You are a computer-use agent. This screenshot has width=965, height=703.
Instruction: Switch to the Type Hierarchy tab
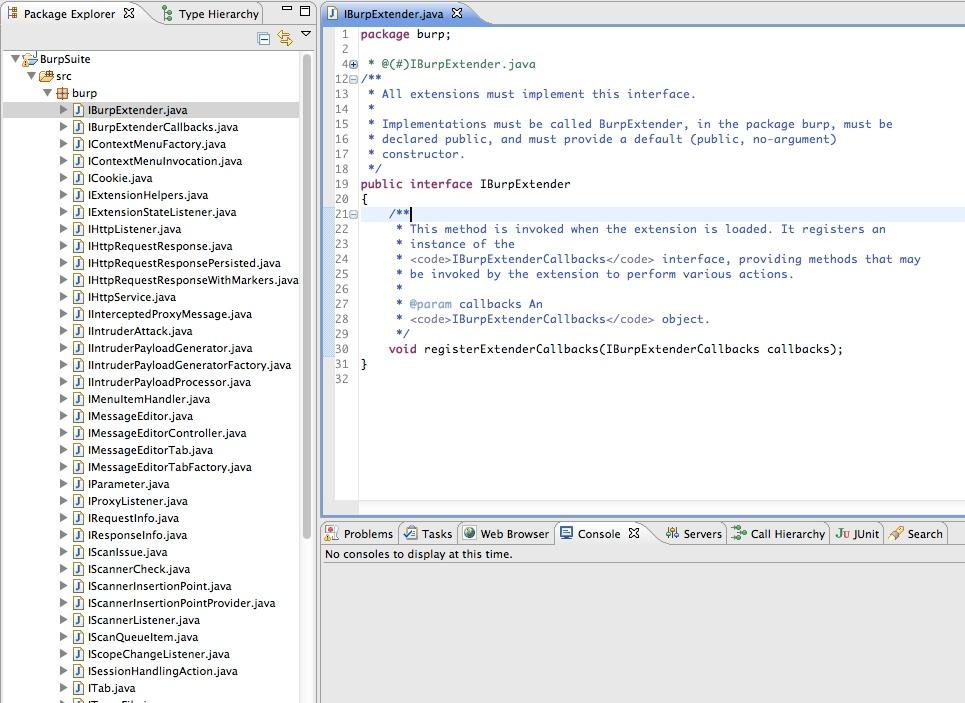click(x=218, y=14)
